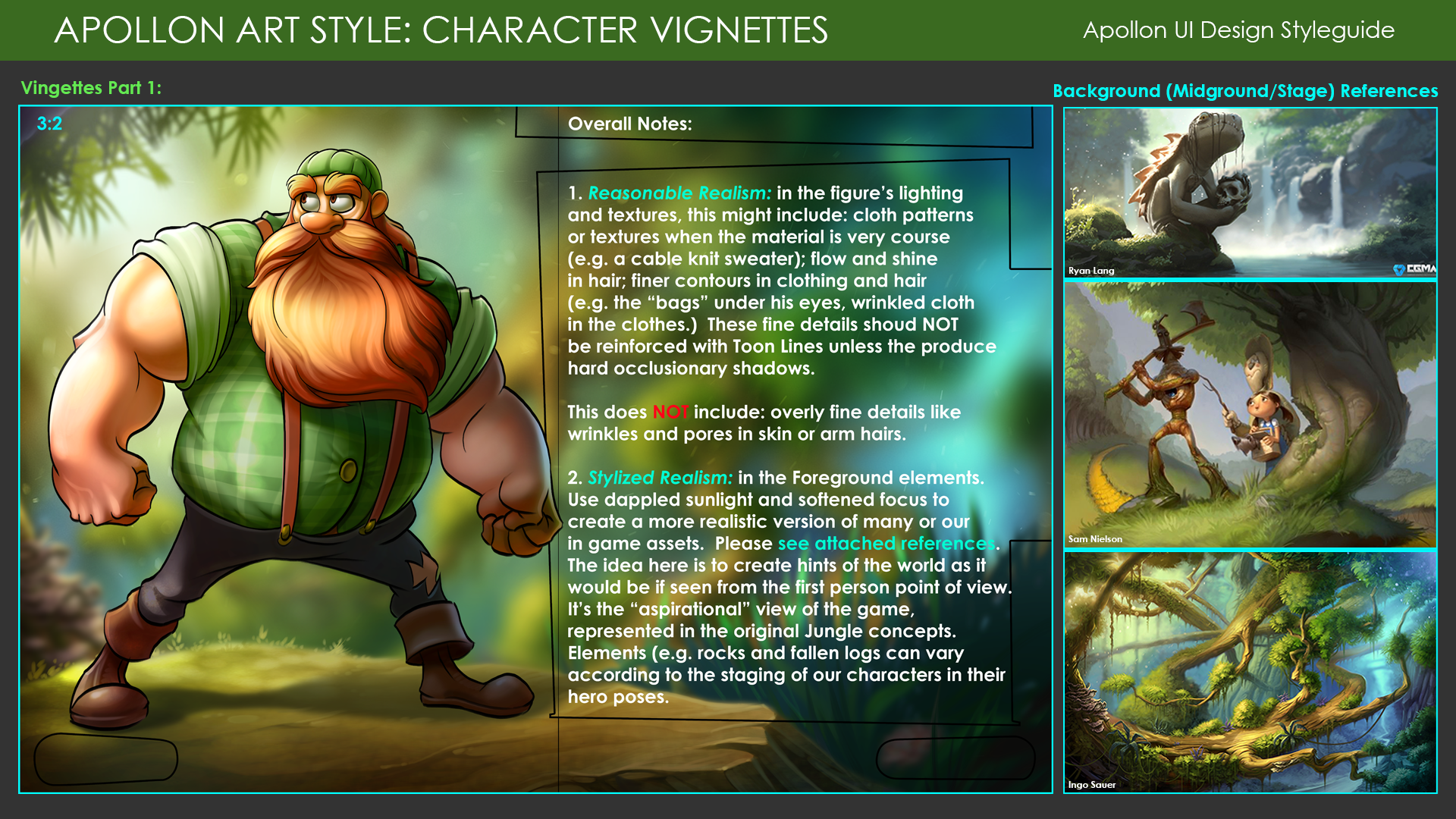
Task: Click the 'Ingo Sauer' artist credit label
Action: pyautogui.click(x=1092, y=785)
